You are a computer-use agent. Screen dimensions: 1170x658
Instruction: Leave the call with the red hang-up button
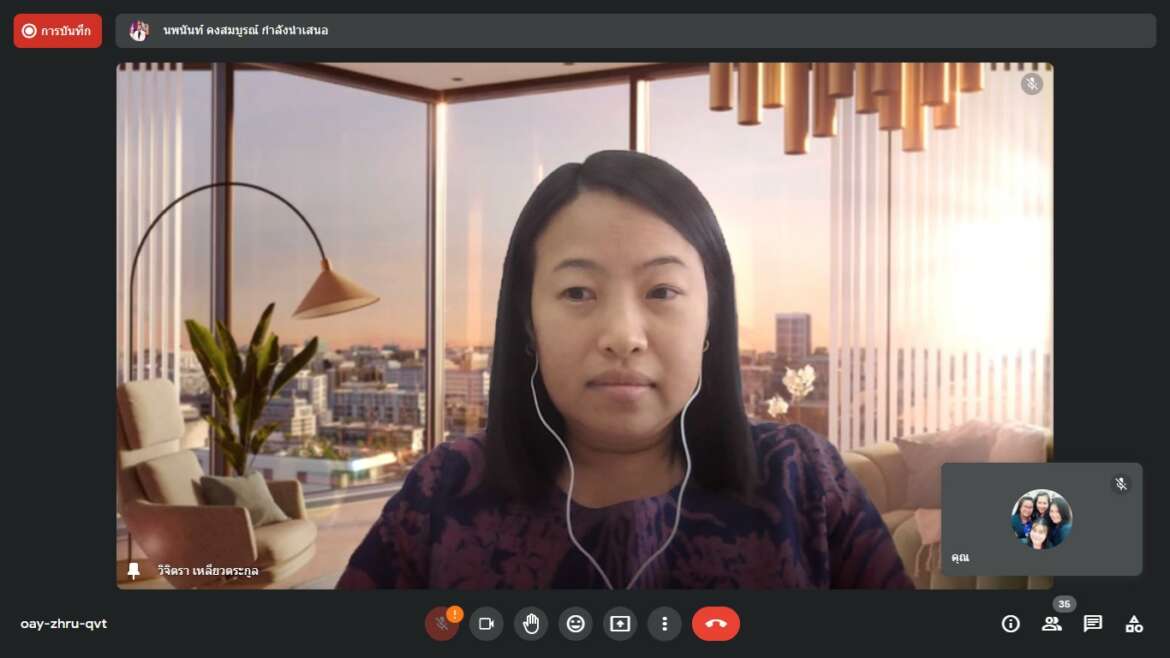point(716,624)
